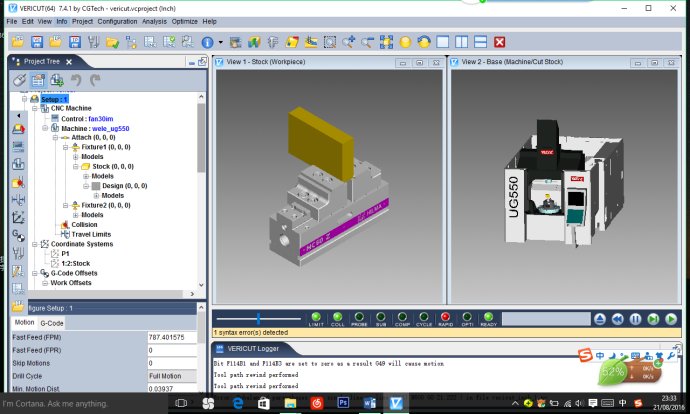
Task: Collapse the G-Code Offsets node
Action: (35, 273)
